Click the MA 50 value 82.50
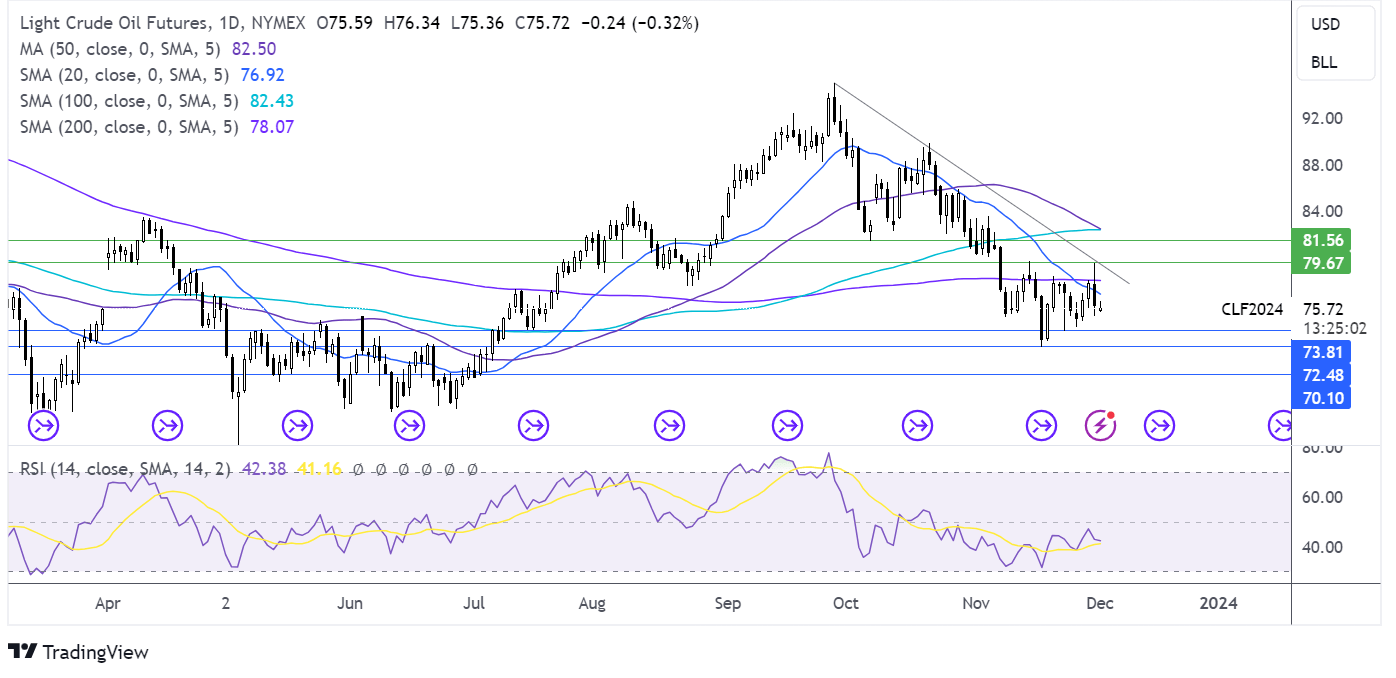Viewport: 1396px width, 678px height. click(256, 48)
